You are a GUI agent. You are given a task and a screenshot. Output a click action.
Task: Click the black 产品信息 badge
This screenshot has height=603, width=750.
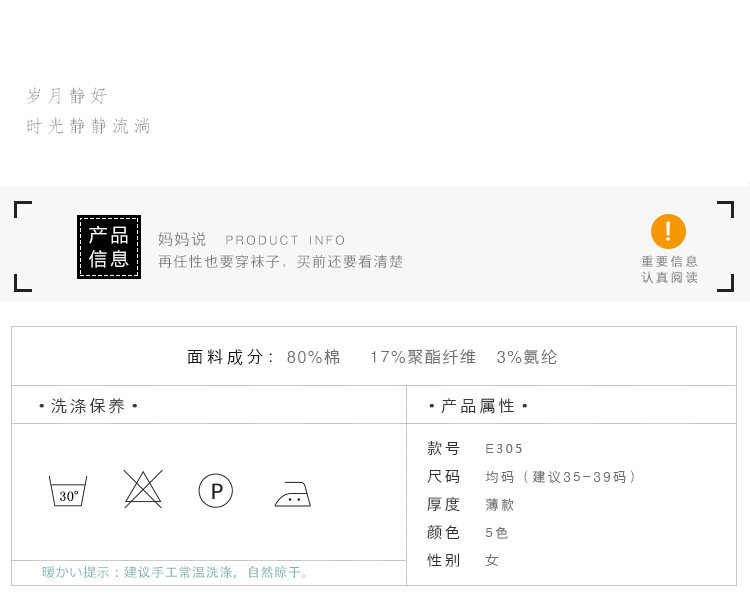click(109, 247)
